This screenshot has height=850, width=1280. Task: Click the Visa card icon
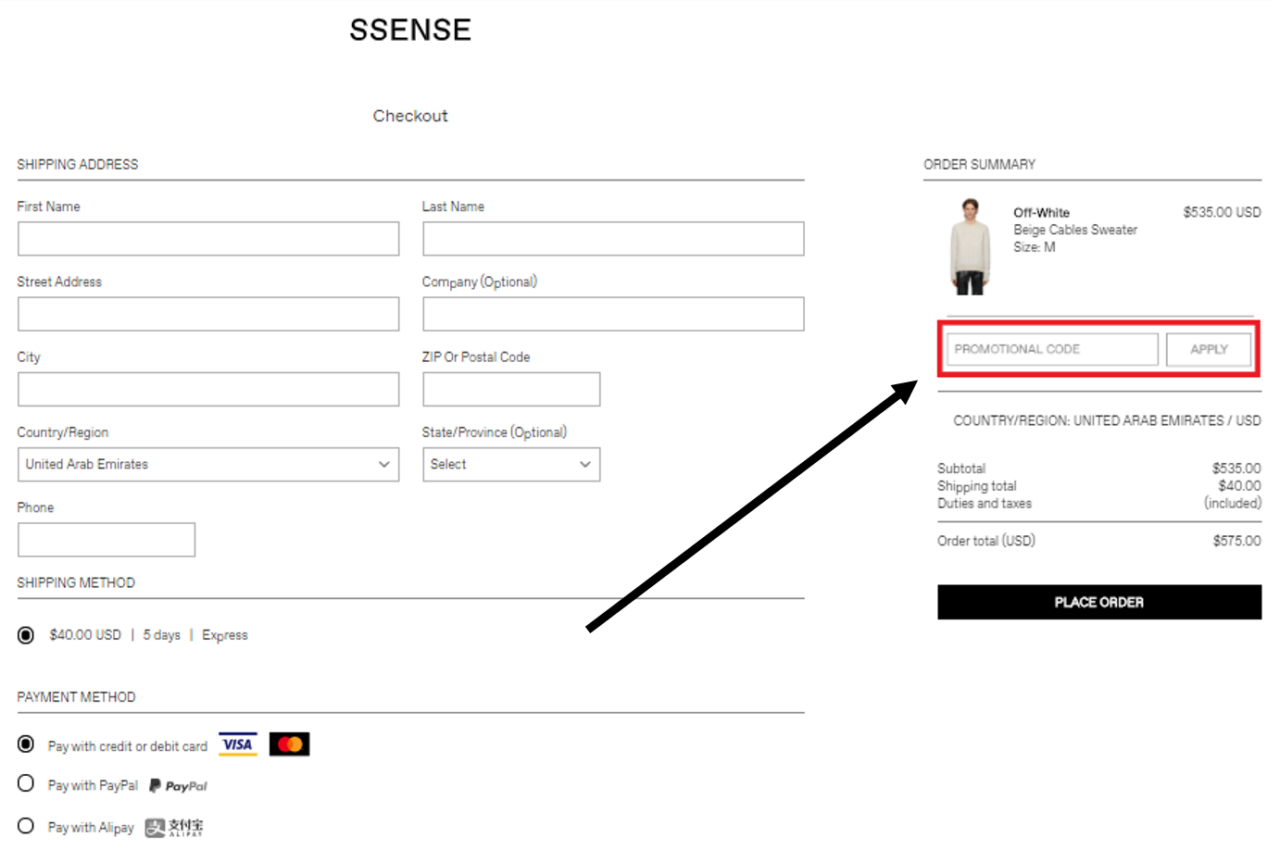(x=237, y=744)
